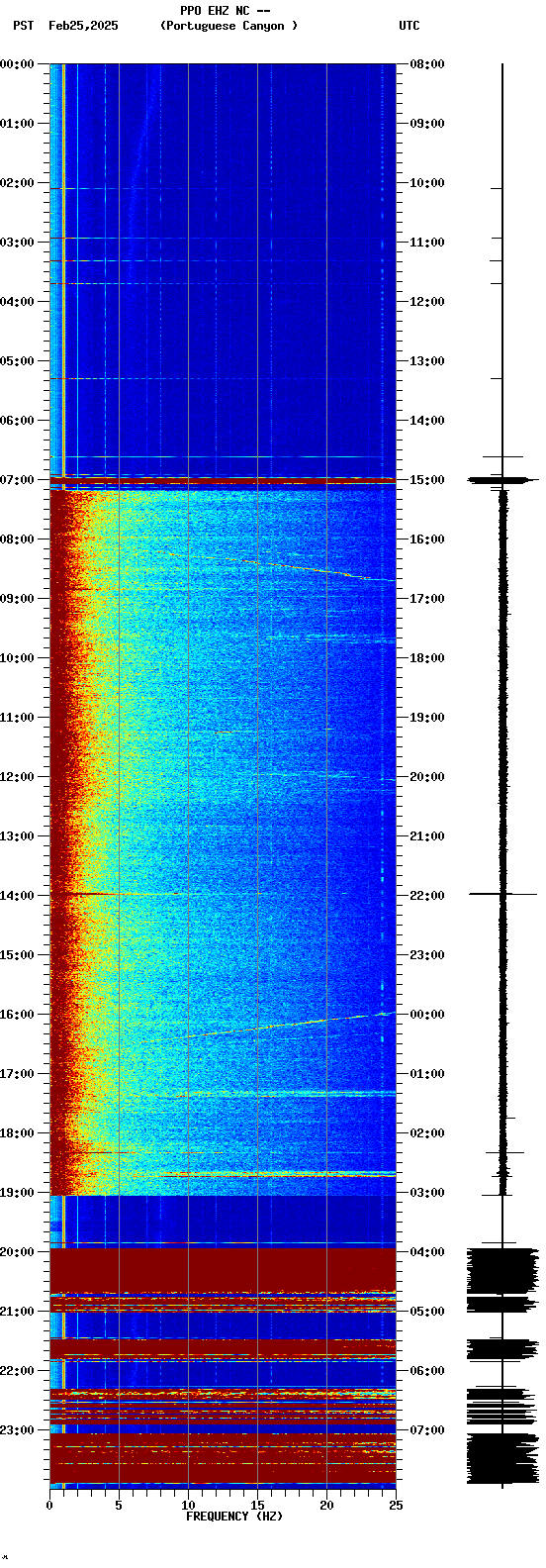Select the PST axis label '20:00'
Screen dimensions: 546x1568
coord(17,1252)
